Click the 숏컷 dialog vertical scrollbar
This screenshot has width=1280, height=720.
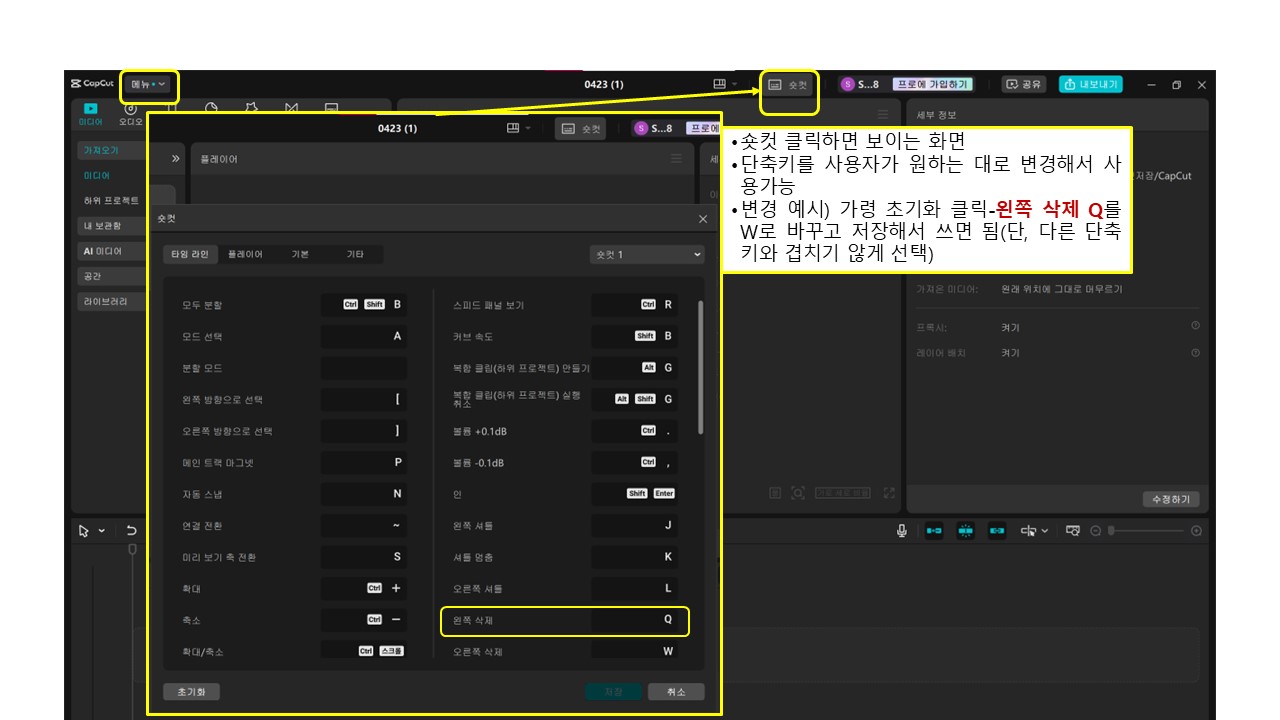click(x=700, y=366)
